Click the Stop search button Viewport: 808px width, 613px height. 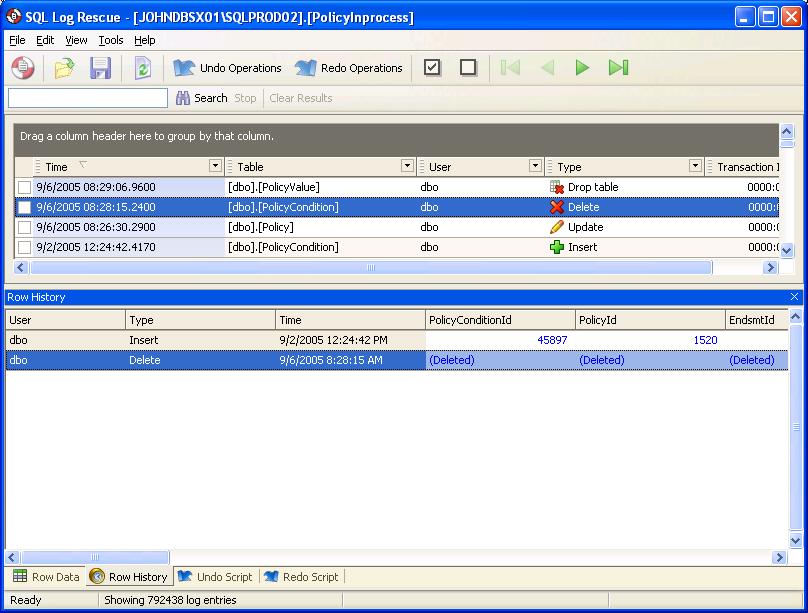(245, 98)
